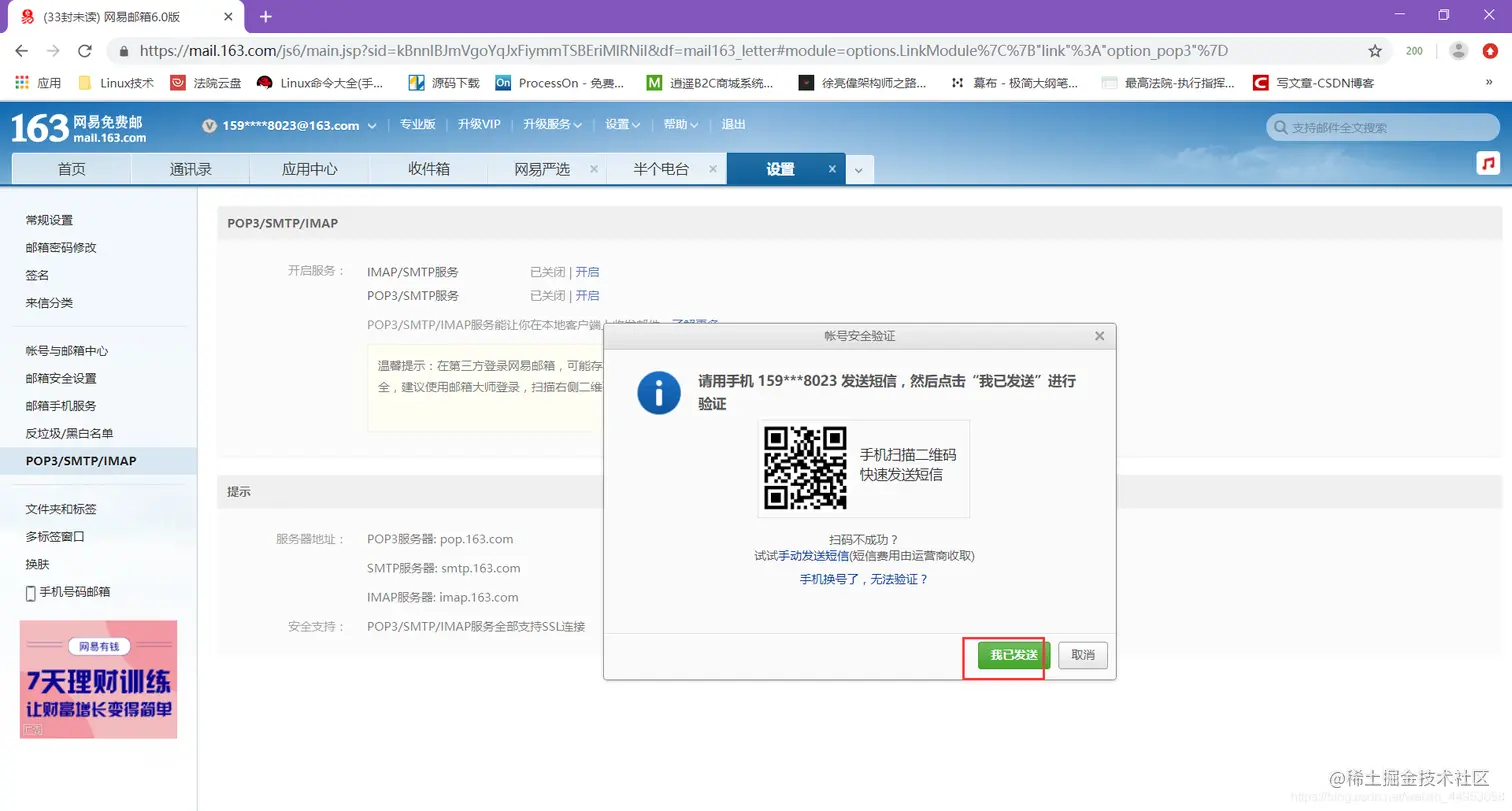Switch to the 网易严选 tab
1512x811 pixels.
tap(542, 169)
